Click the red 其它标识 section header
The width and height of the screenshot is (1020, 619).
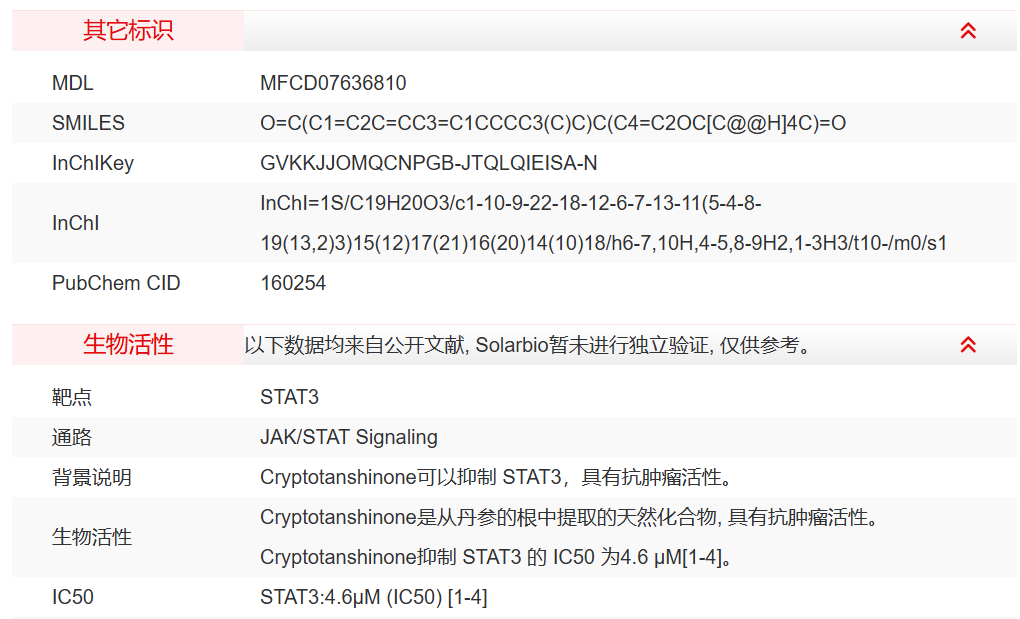(x=128, y=31)
